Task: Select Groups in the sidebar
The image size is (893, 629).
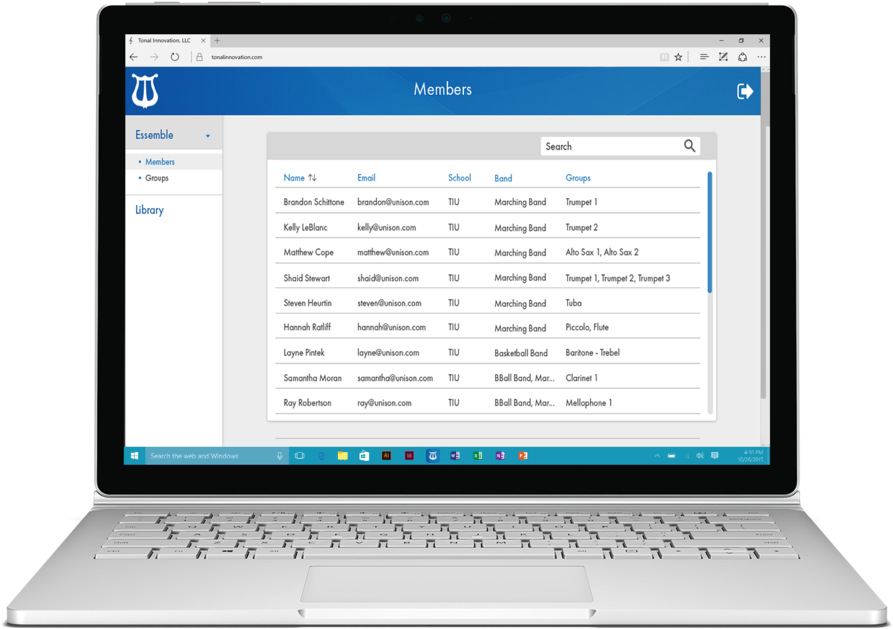Action: click(157, 178)
